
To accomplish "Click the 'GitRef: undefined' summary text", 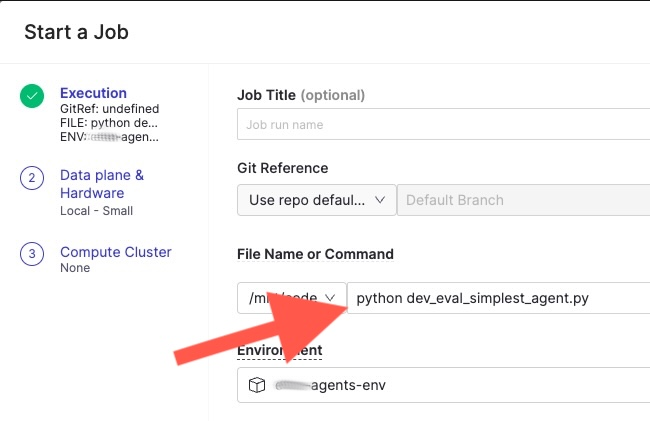I will [109, 108].
